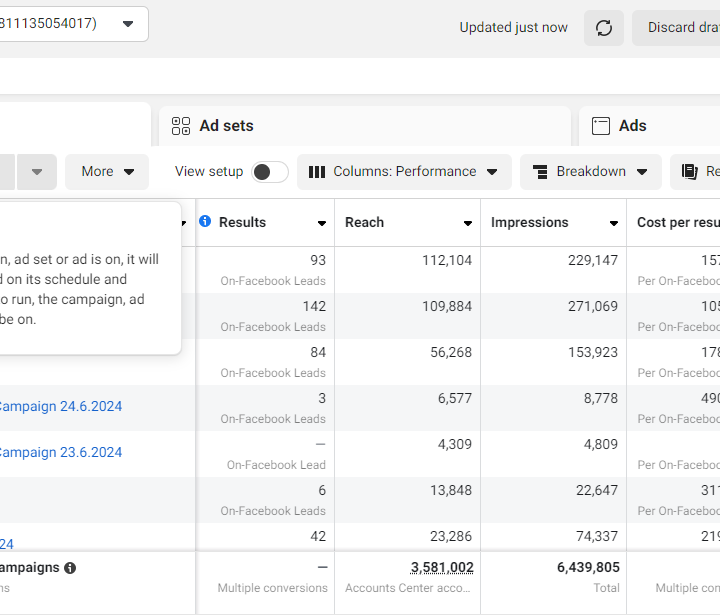
Task: Click the bars icon in Columns: Performance
Action: click(316, 172)
